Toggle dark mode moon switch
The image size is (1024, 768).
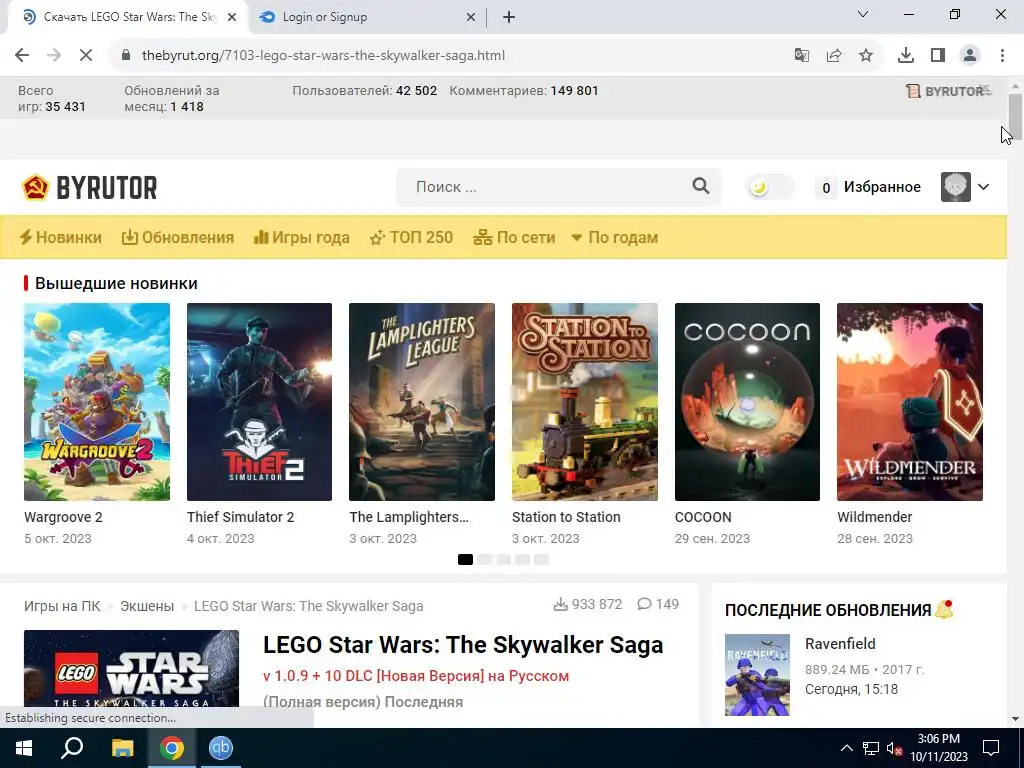coord(770,187)
